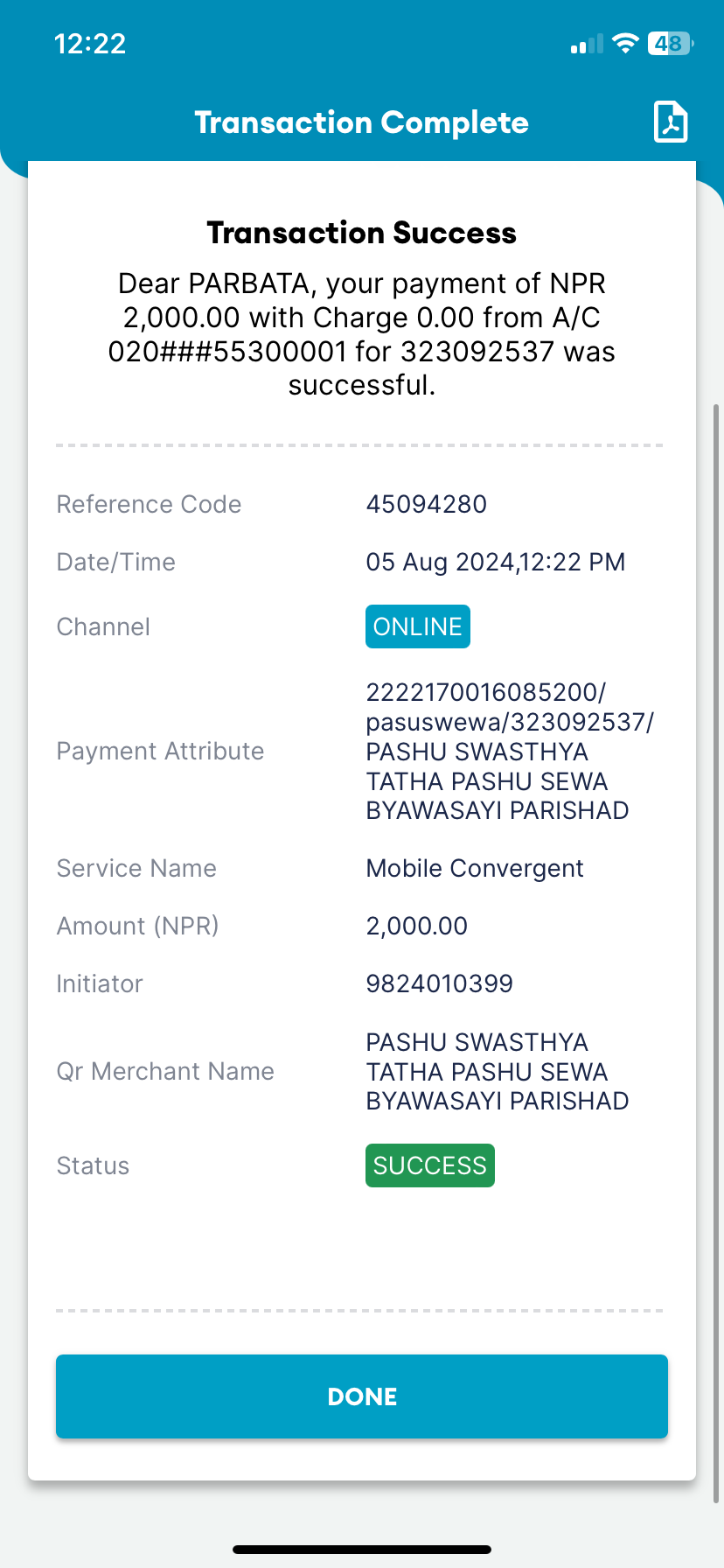Tap the battery indicator showing 48

click(x=671, y=44)
